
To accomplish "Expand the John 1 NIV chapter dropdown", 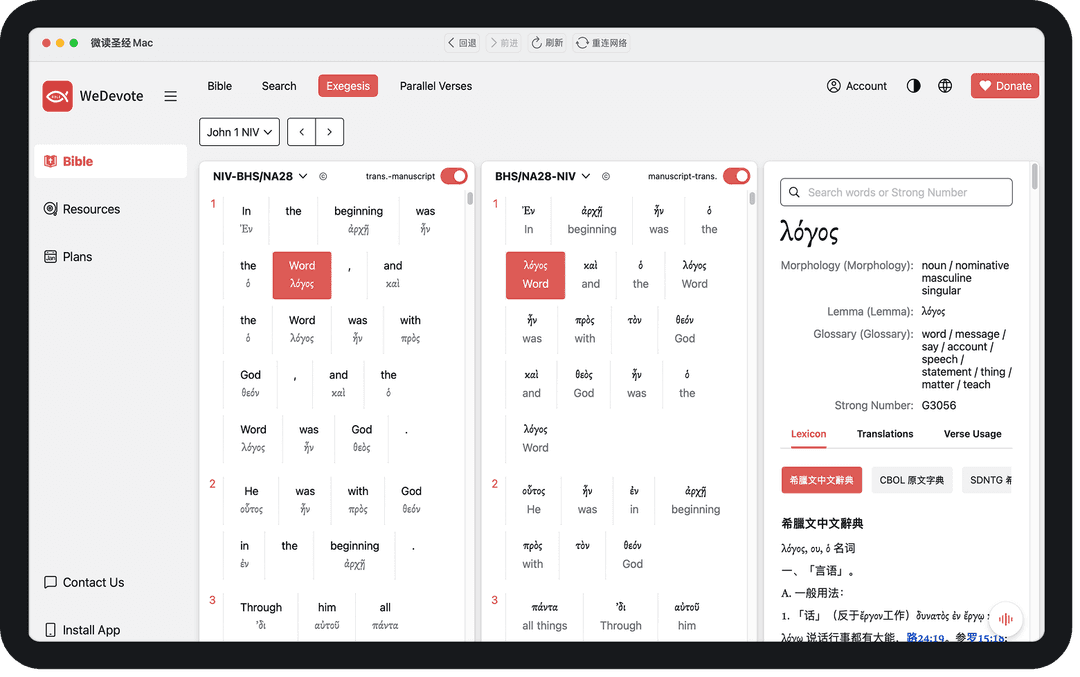I will (239, 132).
